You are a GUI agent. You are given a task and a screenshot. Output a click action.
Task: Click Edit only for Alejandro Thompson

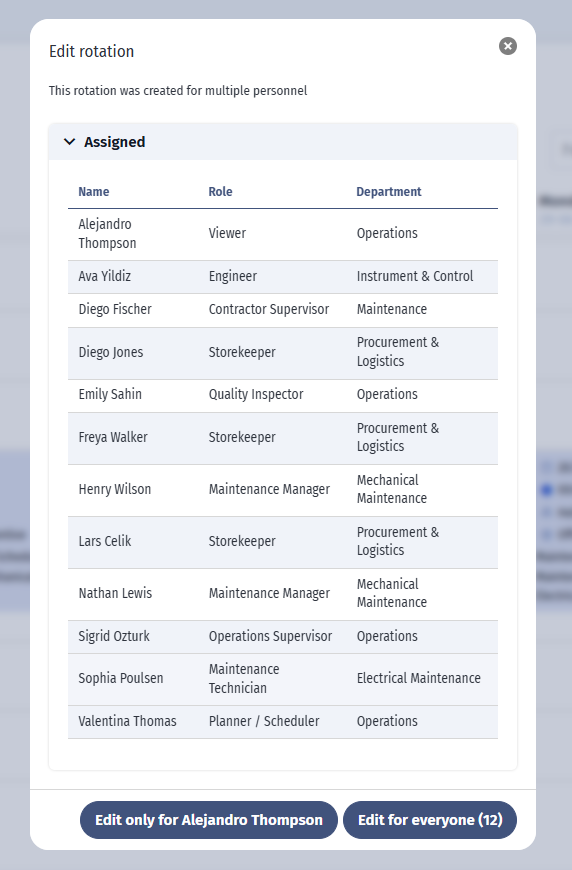click(209, 820)
